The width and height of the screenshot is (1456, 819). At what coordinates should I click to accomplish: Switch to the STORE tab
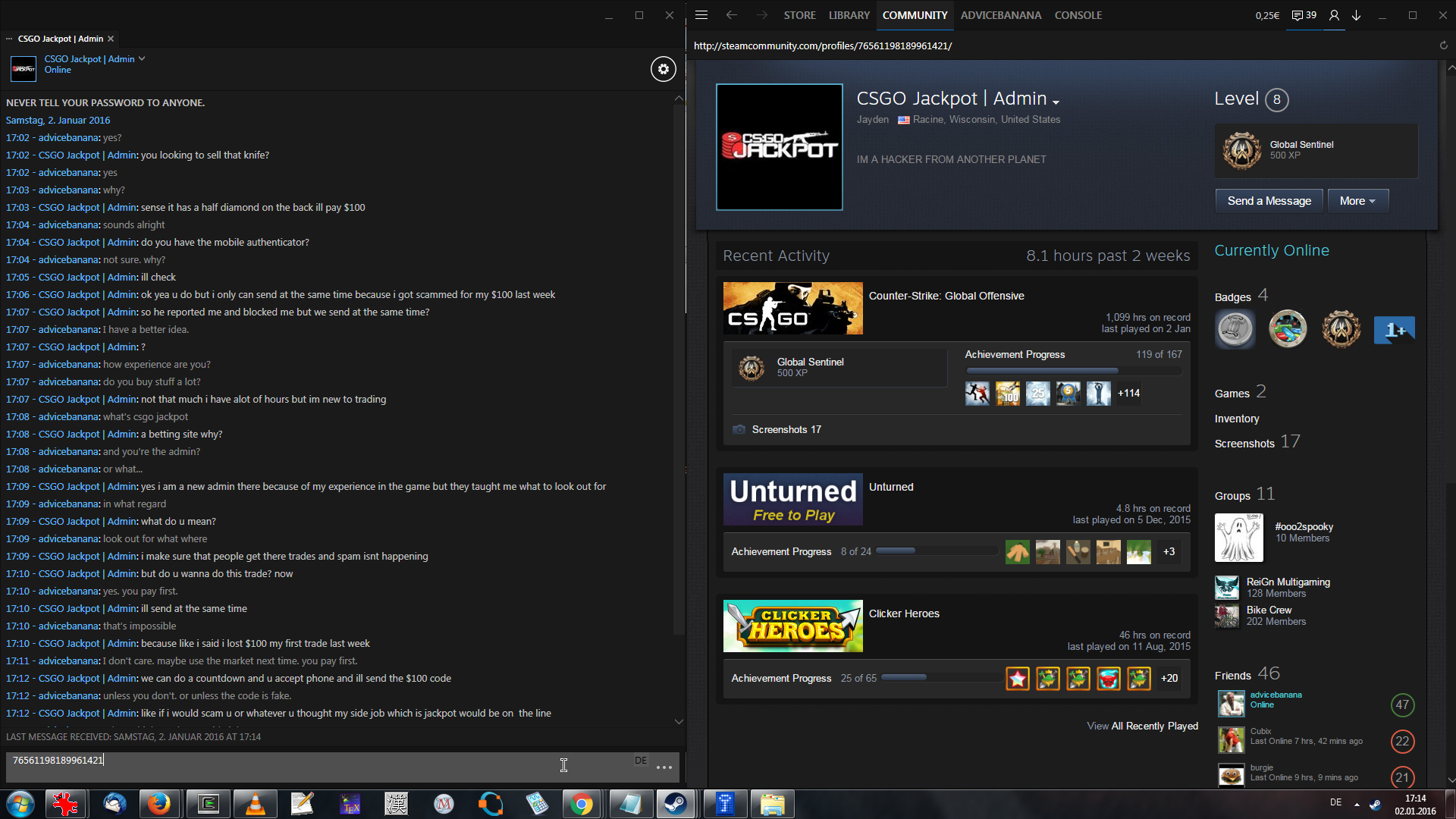[799, 15]
